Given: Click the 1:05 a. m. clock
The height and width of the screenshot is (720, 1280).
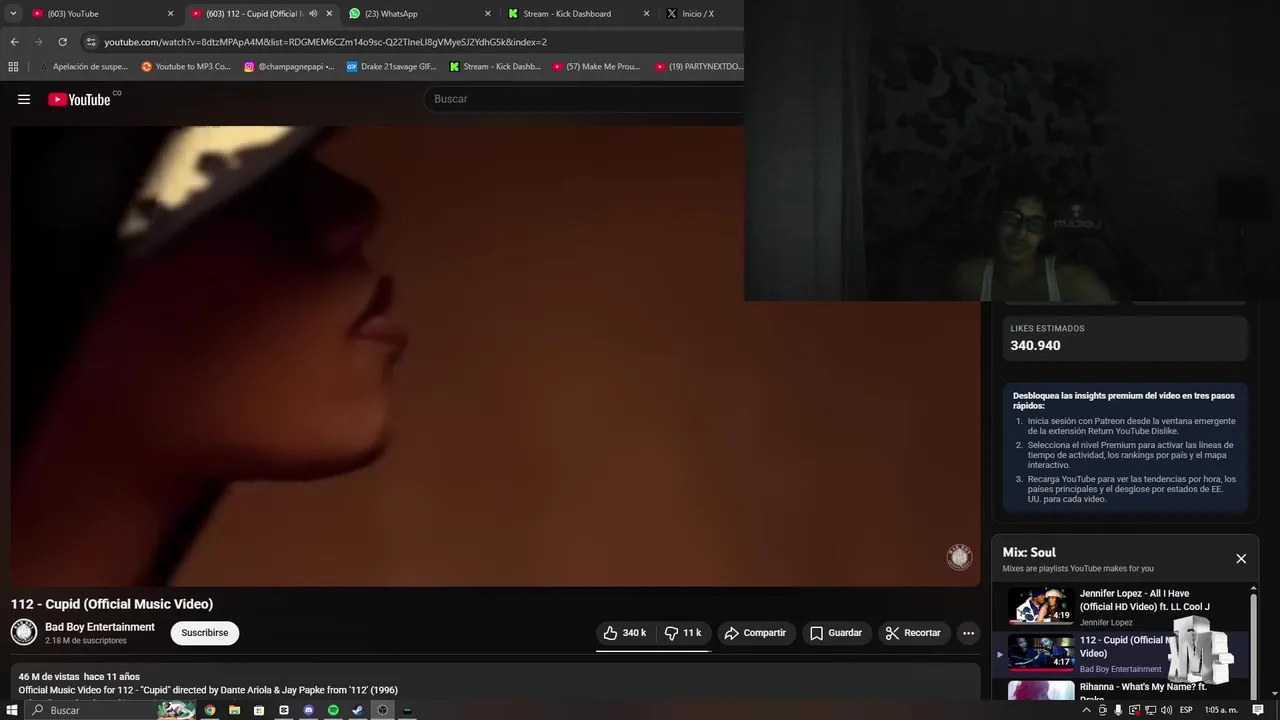Looking at the screenshot, I should coord(1221,710).
